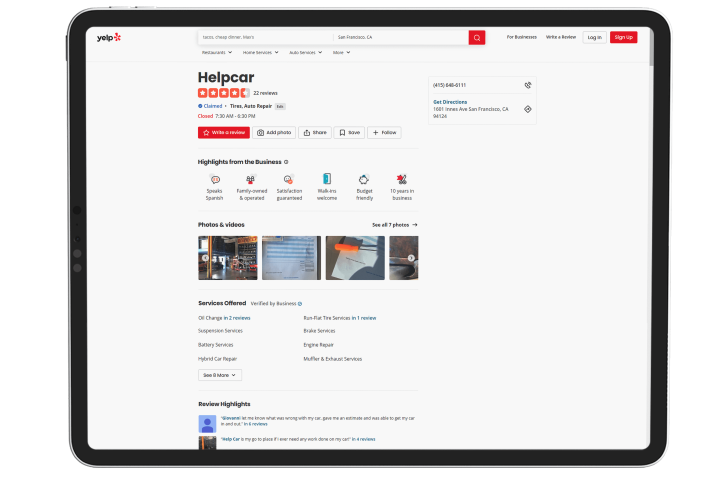Focus the San Francisco, CA location field
713x480 pixels.
(401, 37)
